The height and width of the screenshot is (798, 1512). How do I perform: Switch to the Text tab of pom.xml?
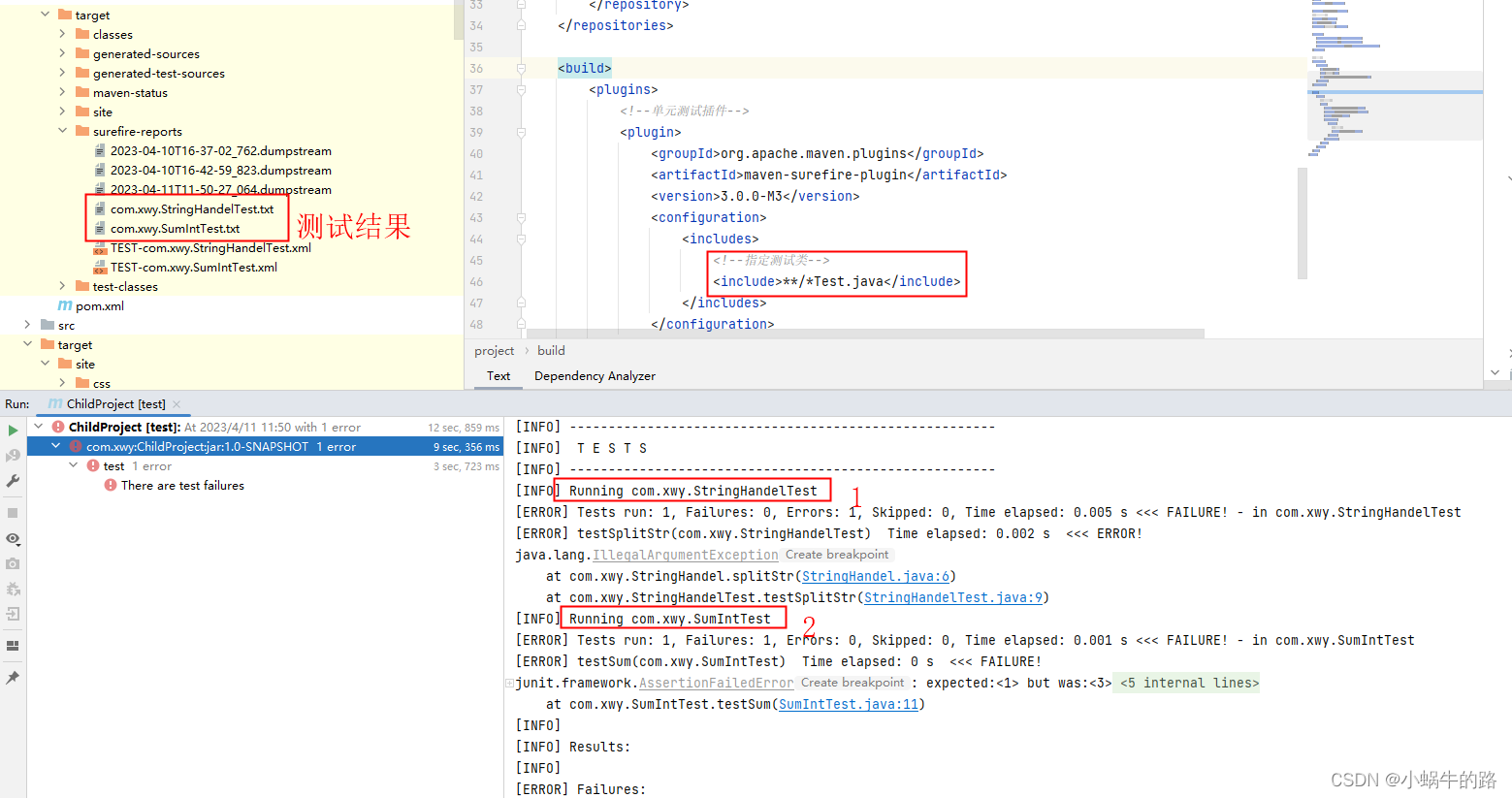pyautogui.click(x=499, y=376)
